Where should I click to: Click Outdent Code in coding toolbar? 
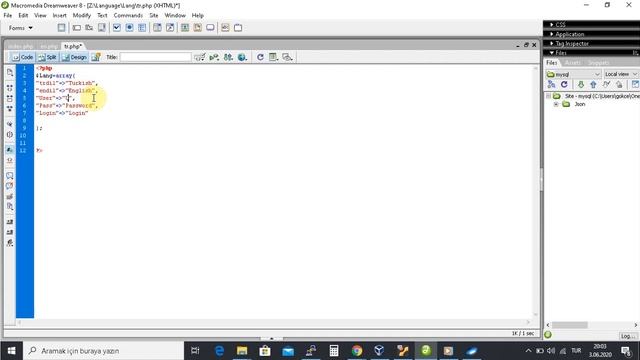[x=10, y=232]
